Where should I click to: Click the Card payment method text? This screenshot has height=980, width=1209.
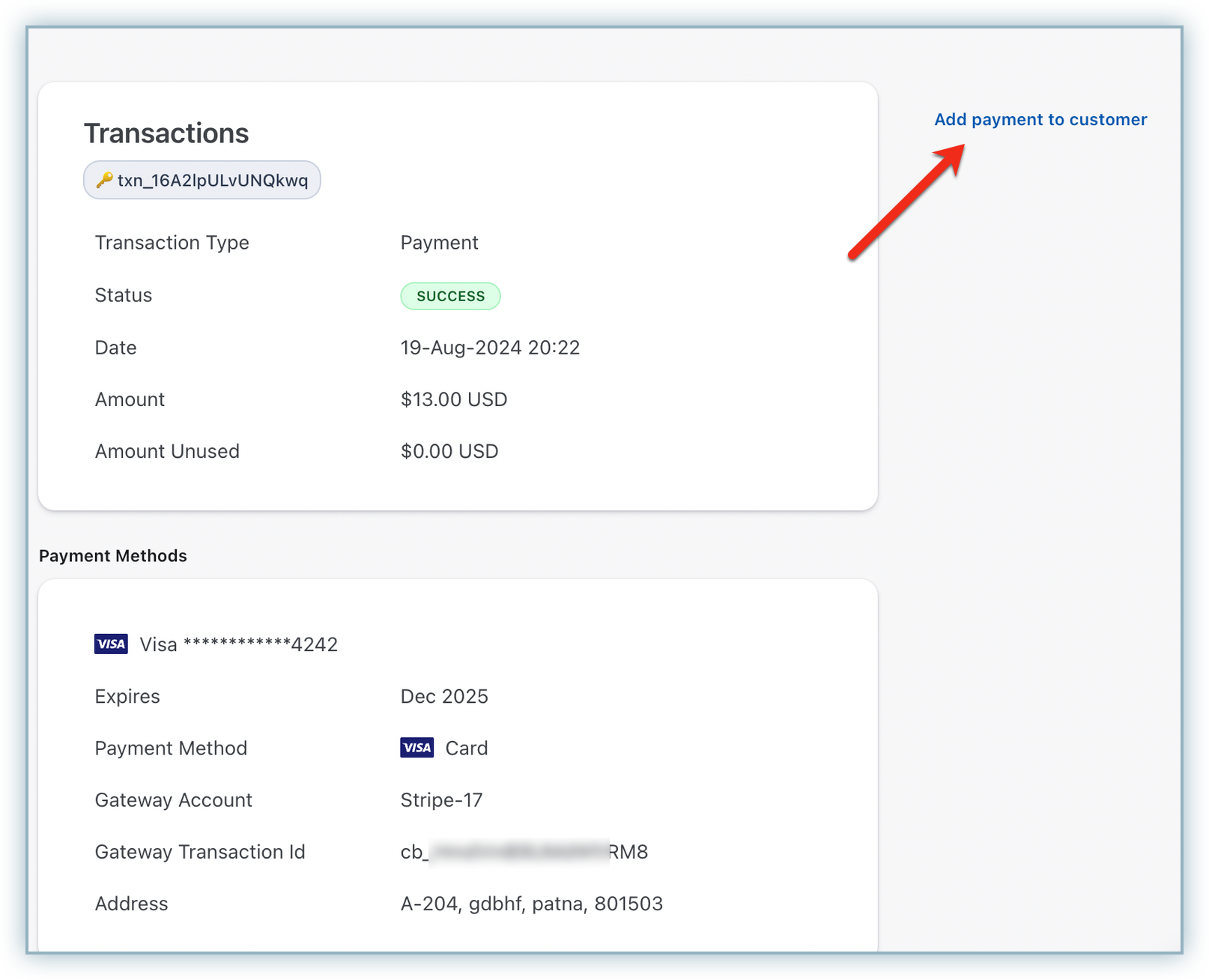[x=466, y=748]
